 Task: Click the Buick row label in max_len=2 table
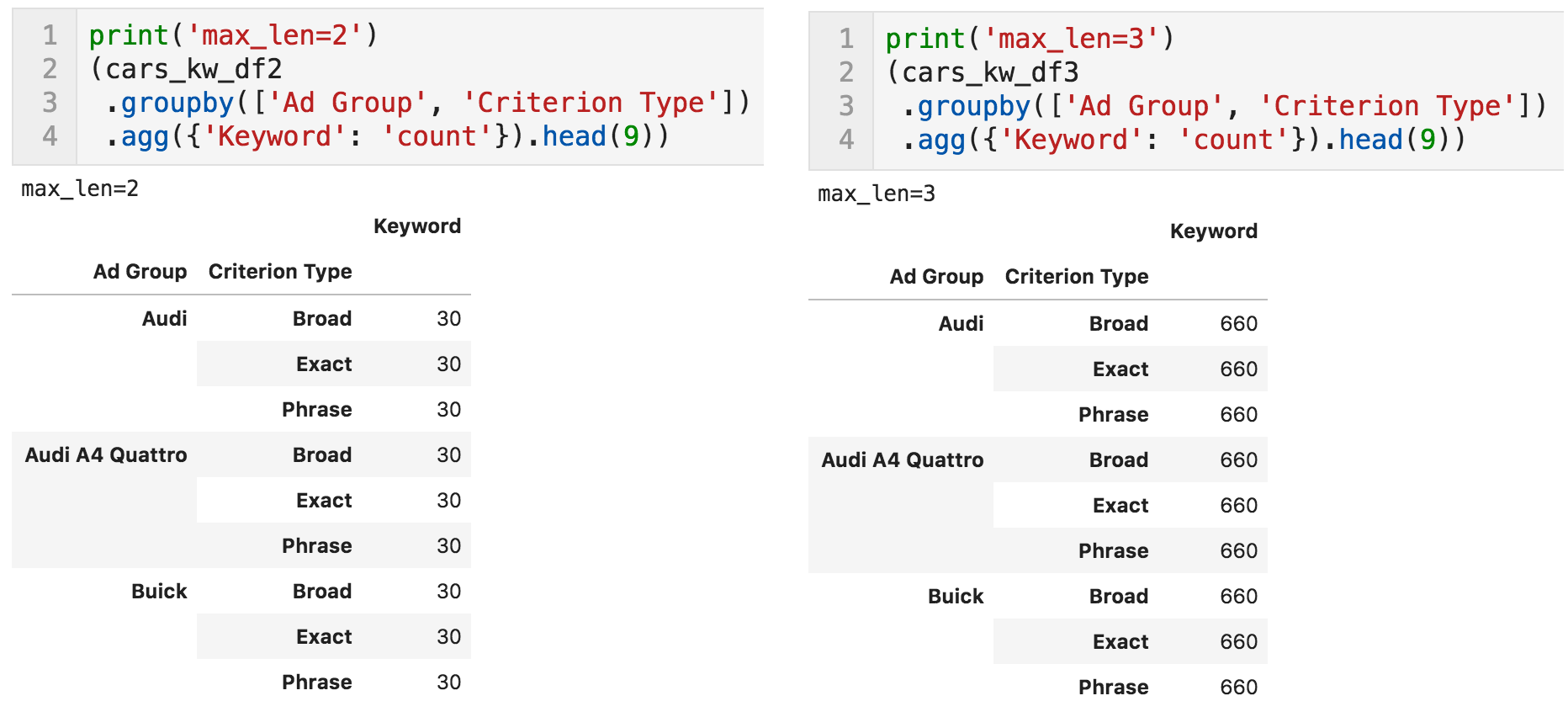(159, 592)
